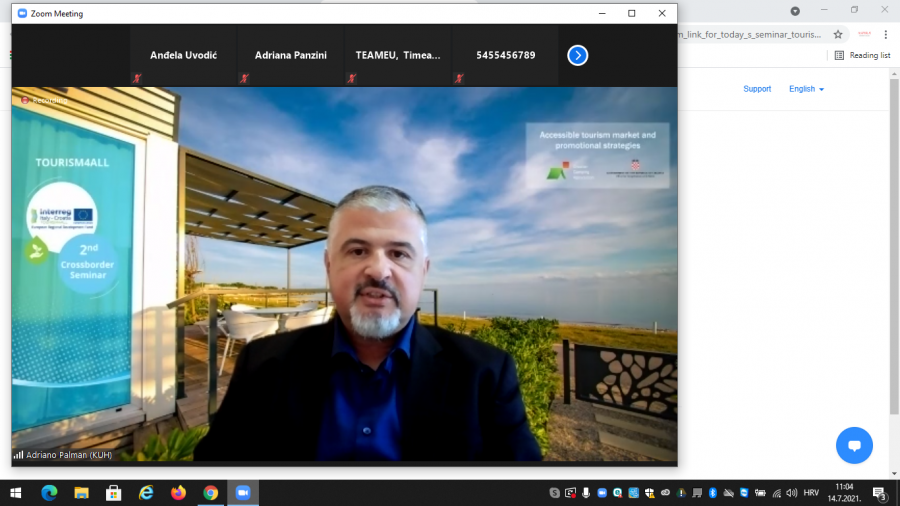
Task: Open File Explorer from taskbar
Action: click(x=81, y=493)
